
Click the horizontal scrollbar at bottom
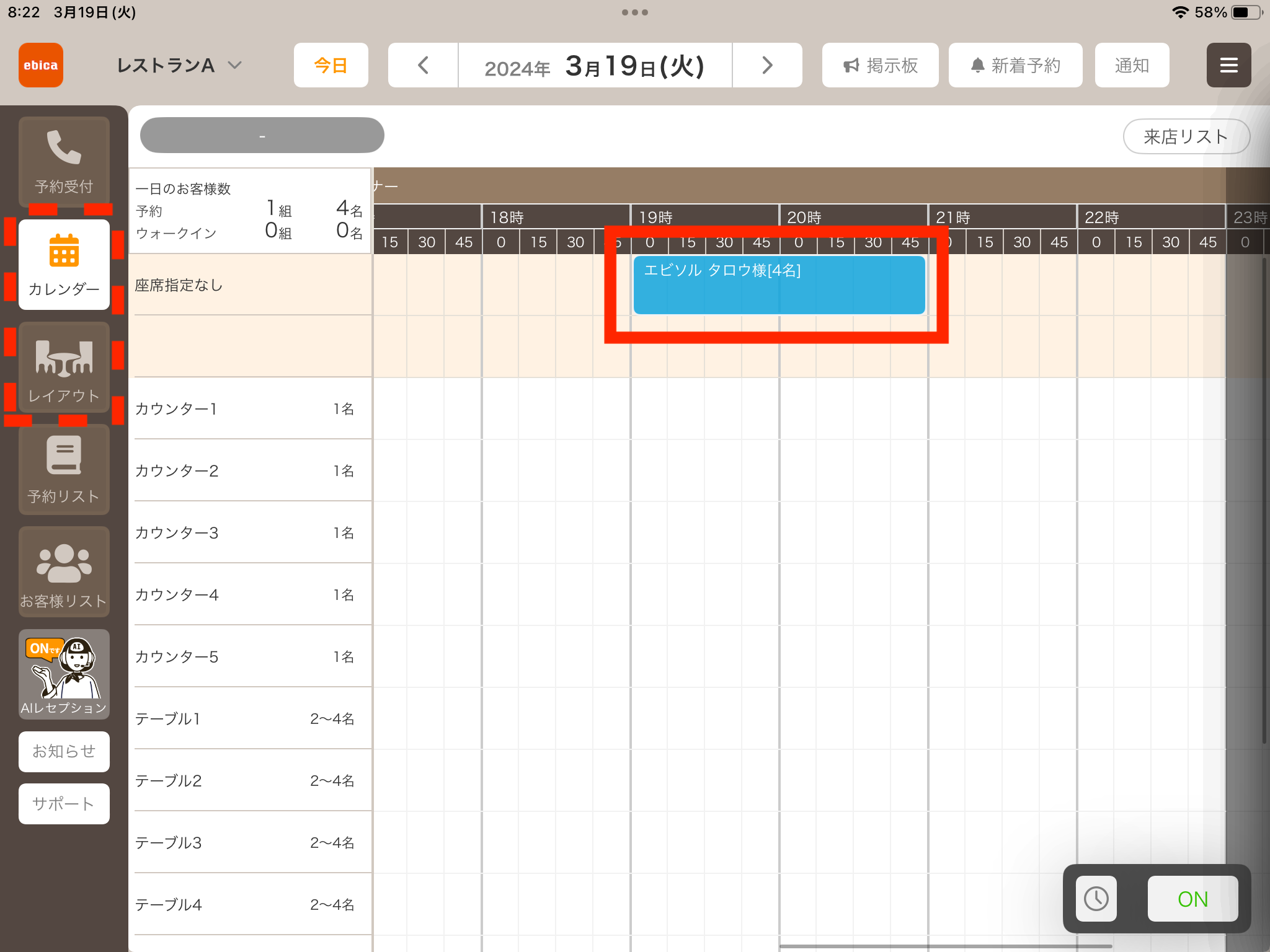[x=946, y=946]
